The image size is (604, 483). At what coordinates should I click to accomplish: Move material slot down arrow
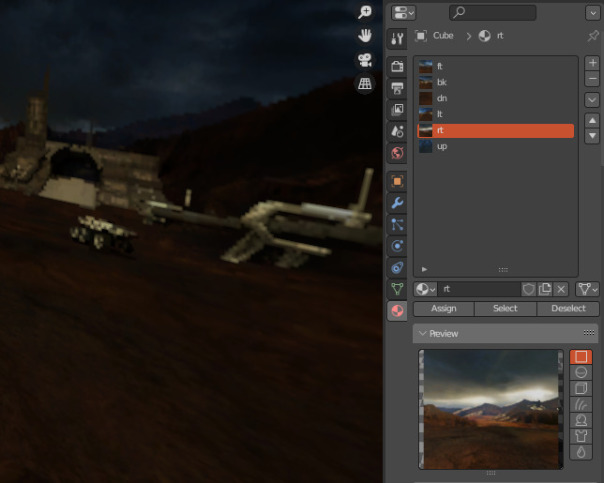(592, 136)
